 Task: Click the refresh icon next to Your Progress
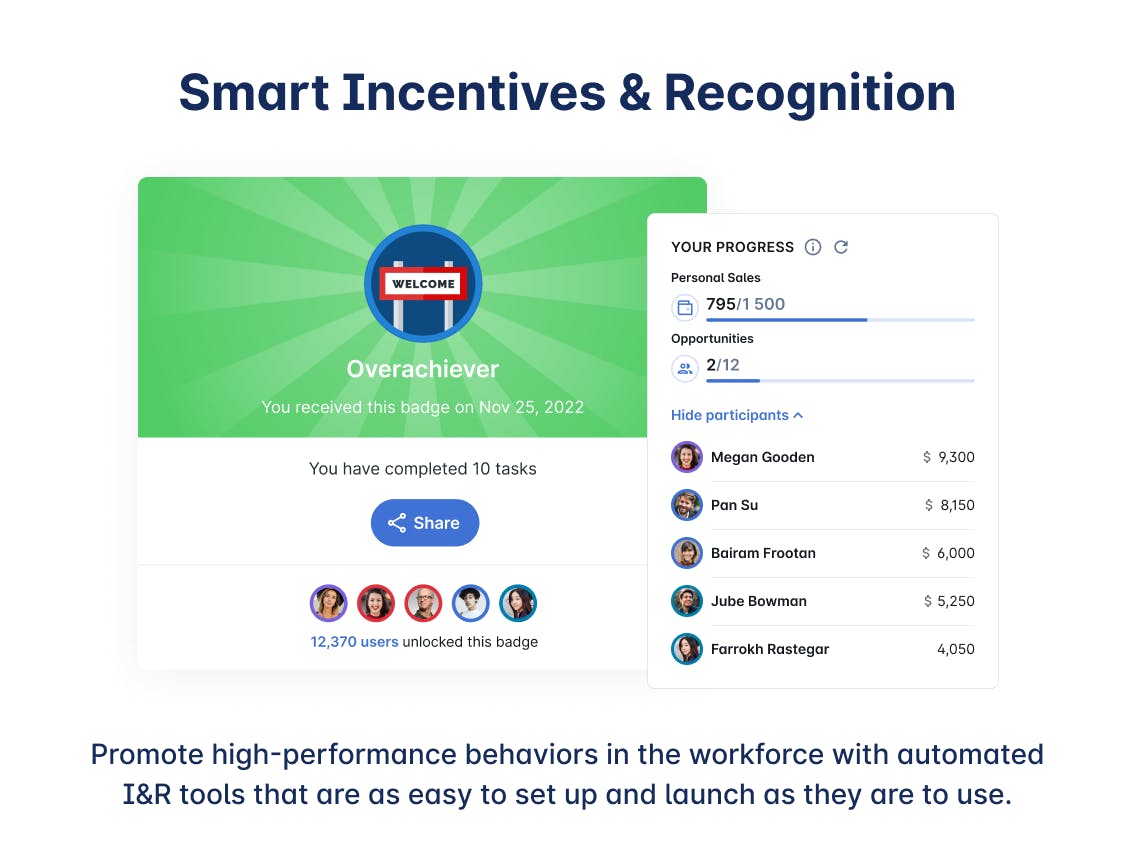pos(840,247)
